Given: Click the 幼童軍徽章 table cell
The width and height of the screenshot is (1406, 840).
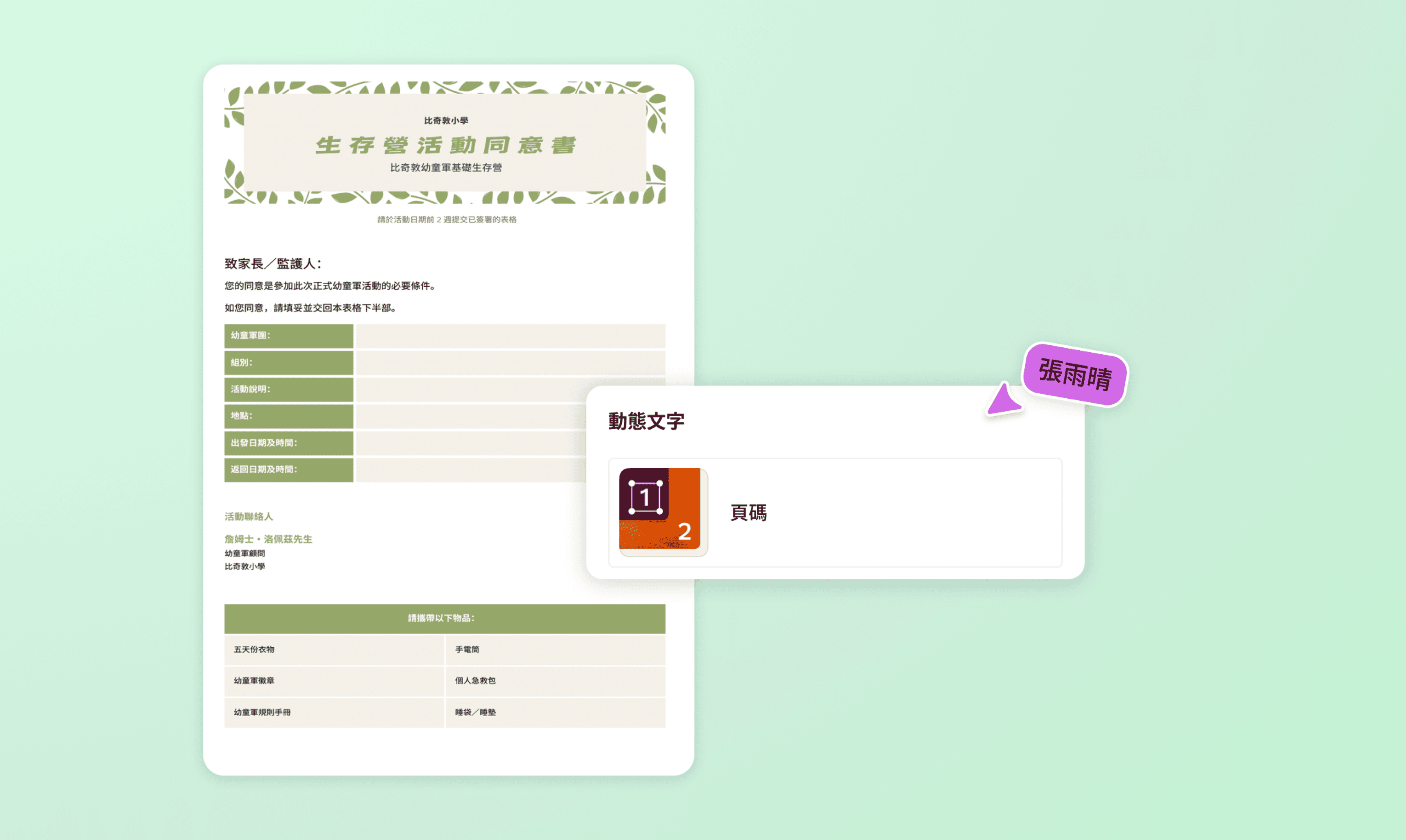Looking at the screenshot, I should [334, 681].
